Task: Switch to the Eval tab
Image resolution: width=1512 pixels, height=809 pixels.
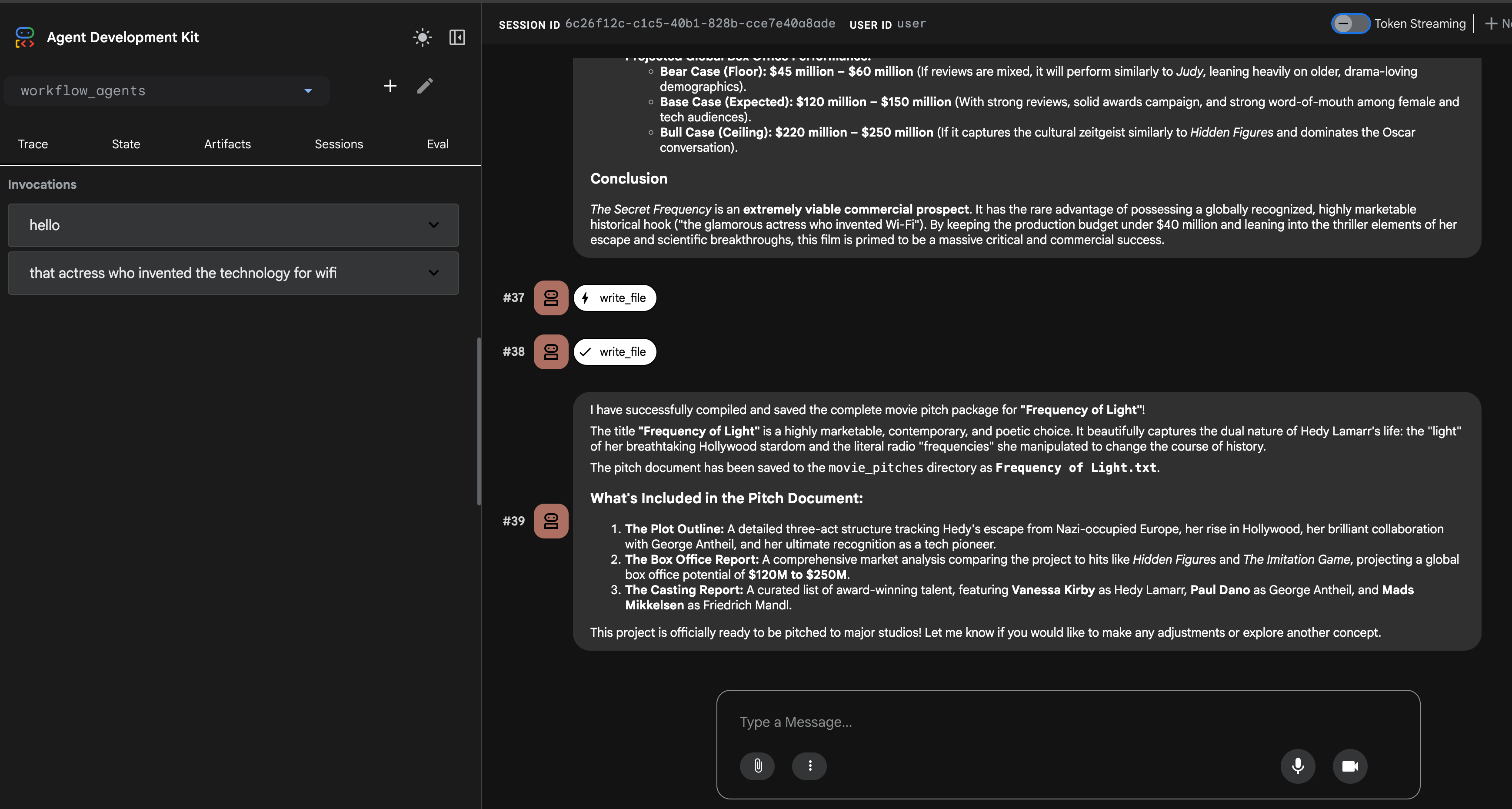Action: [x=438, y=144]
